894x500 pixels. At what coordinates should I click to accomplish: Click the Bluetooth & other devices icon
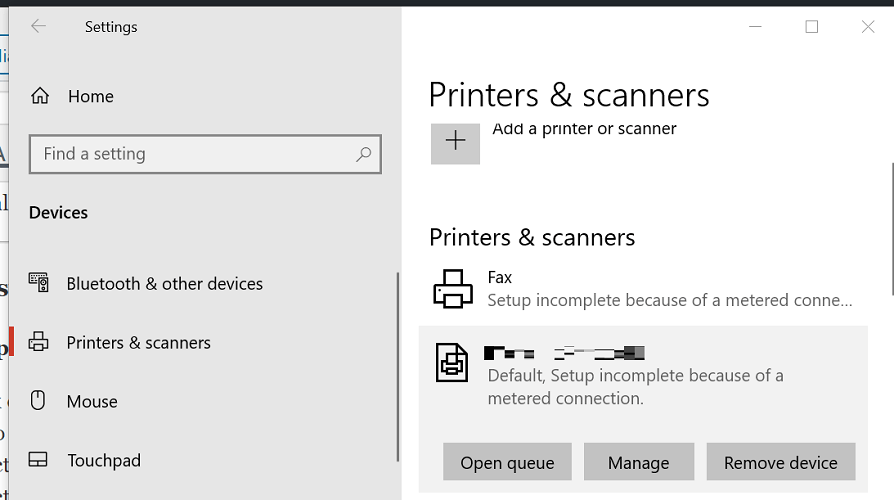pos(39,283)
